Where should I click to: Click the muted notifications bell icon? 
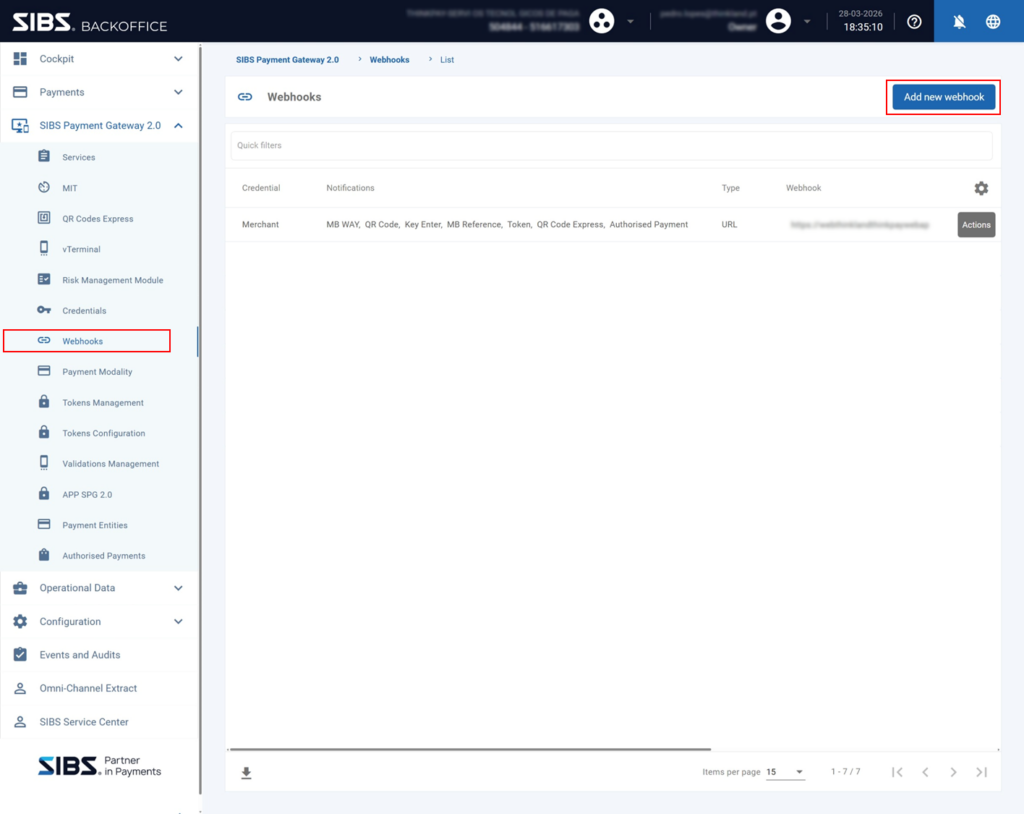coord(959,21)
